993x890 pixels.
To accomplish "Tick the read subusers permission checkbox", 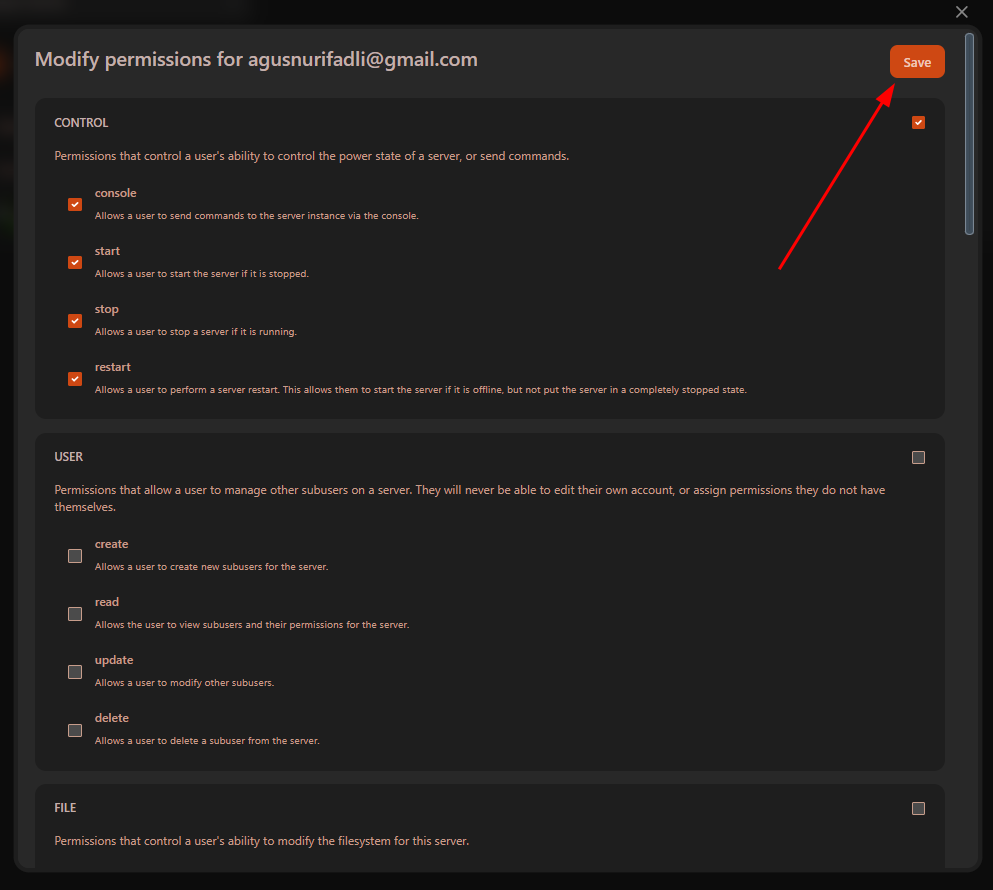I will tap(75, 614).
